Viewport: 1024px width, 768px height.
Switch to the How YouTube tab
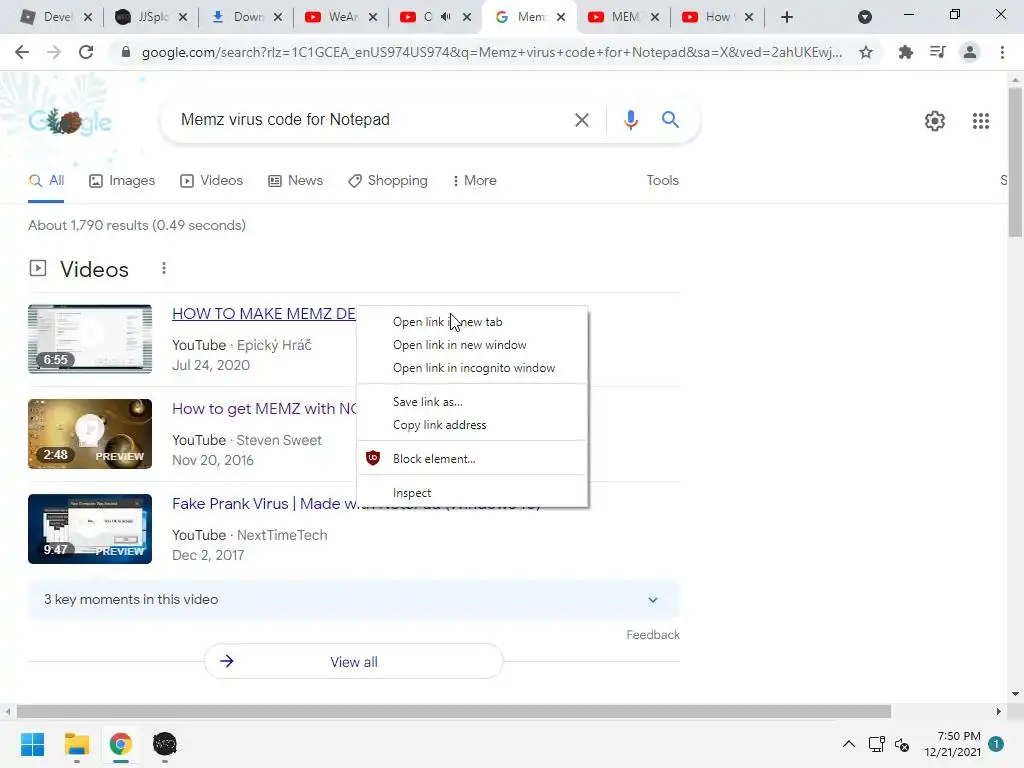pos(717,17)
